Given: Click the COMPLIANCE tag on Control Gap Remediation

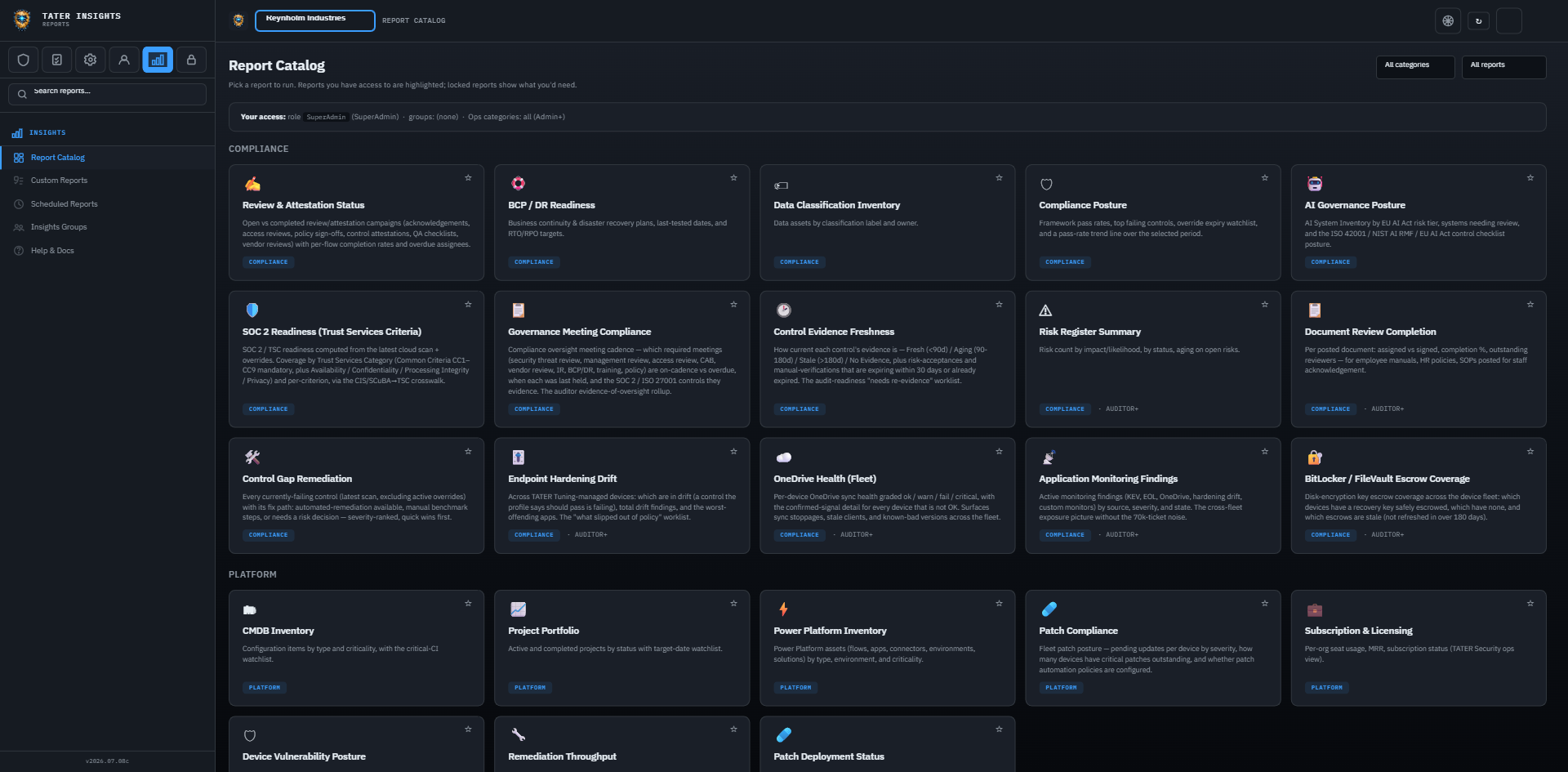Looking at the screenshot, I should click(x=268, y=535).
